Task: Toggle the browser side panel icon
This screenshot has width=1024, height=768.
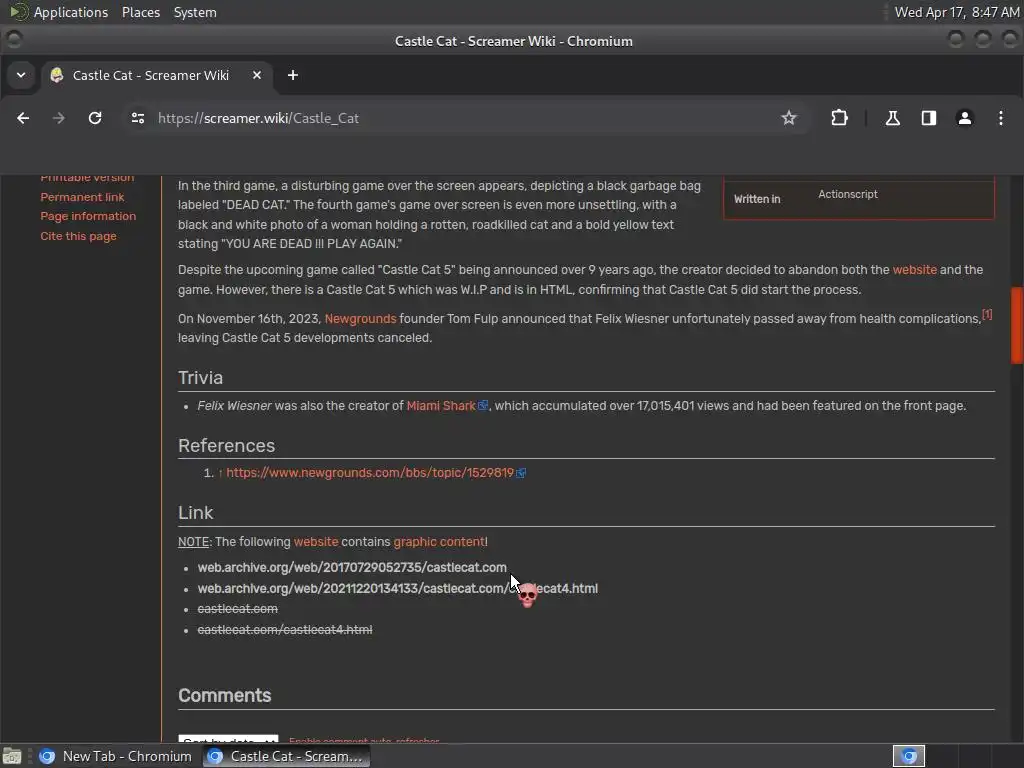Action: pyautogui.click(x=929, y=118)
